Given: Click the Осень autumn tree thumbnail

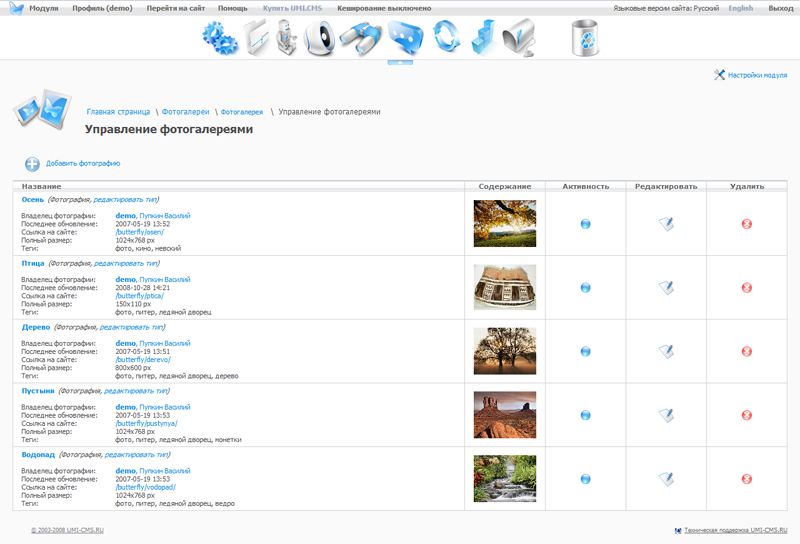Looking at the screenshot, I should click(505, 224).
